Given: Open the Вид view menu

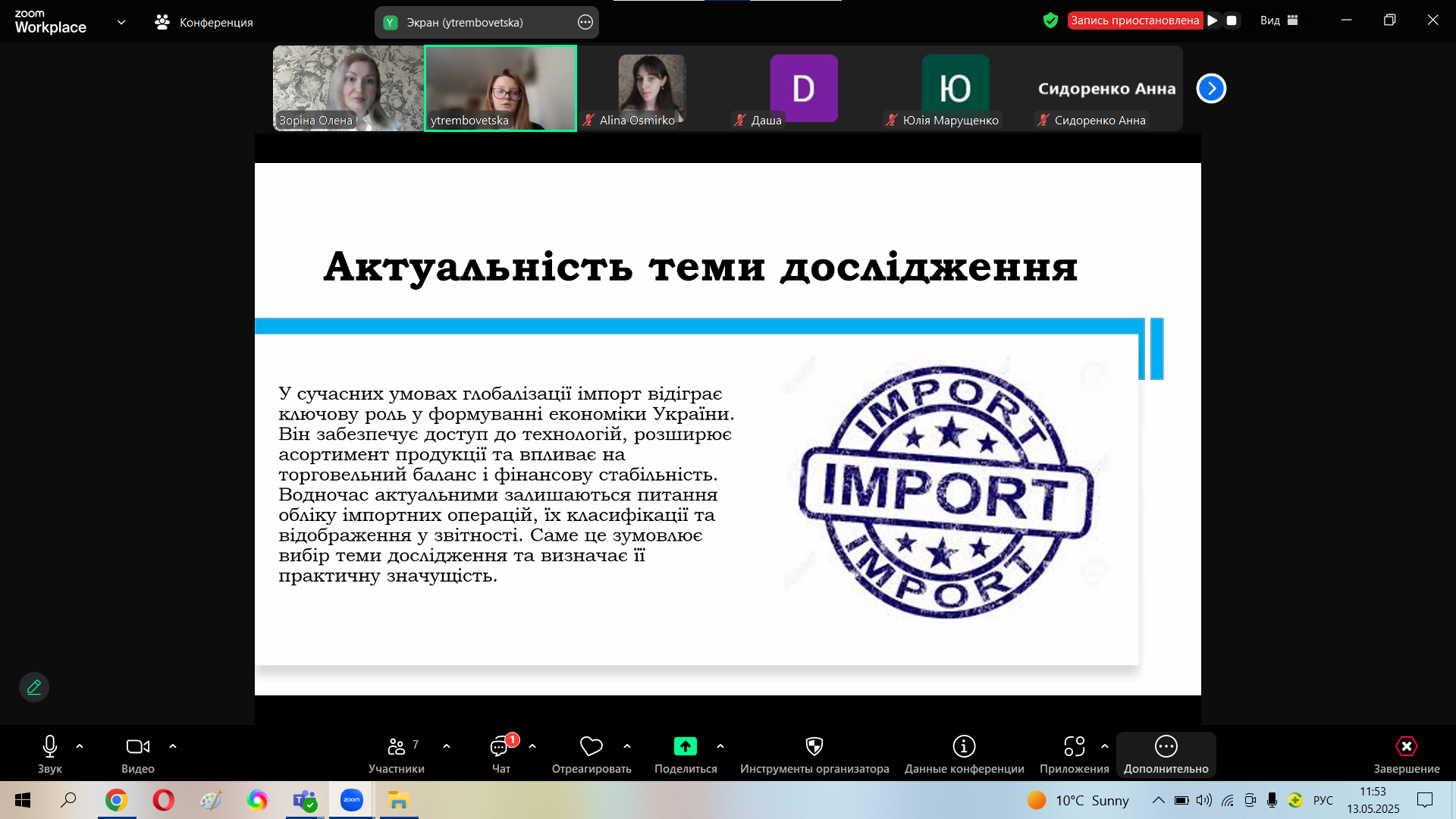Looking at the screenshot, I should click(1279, 20).
